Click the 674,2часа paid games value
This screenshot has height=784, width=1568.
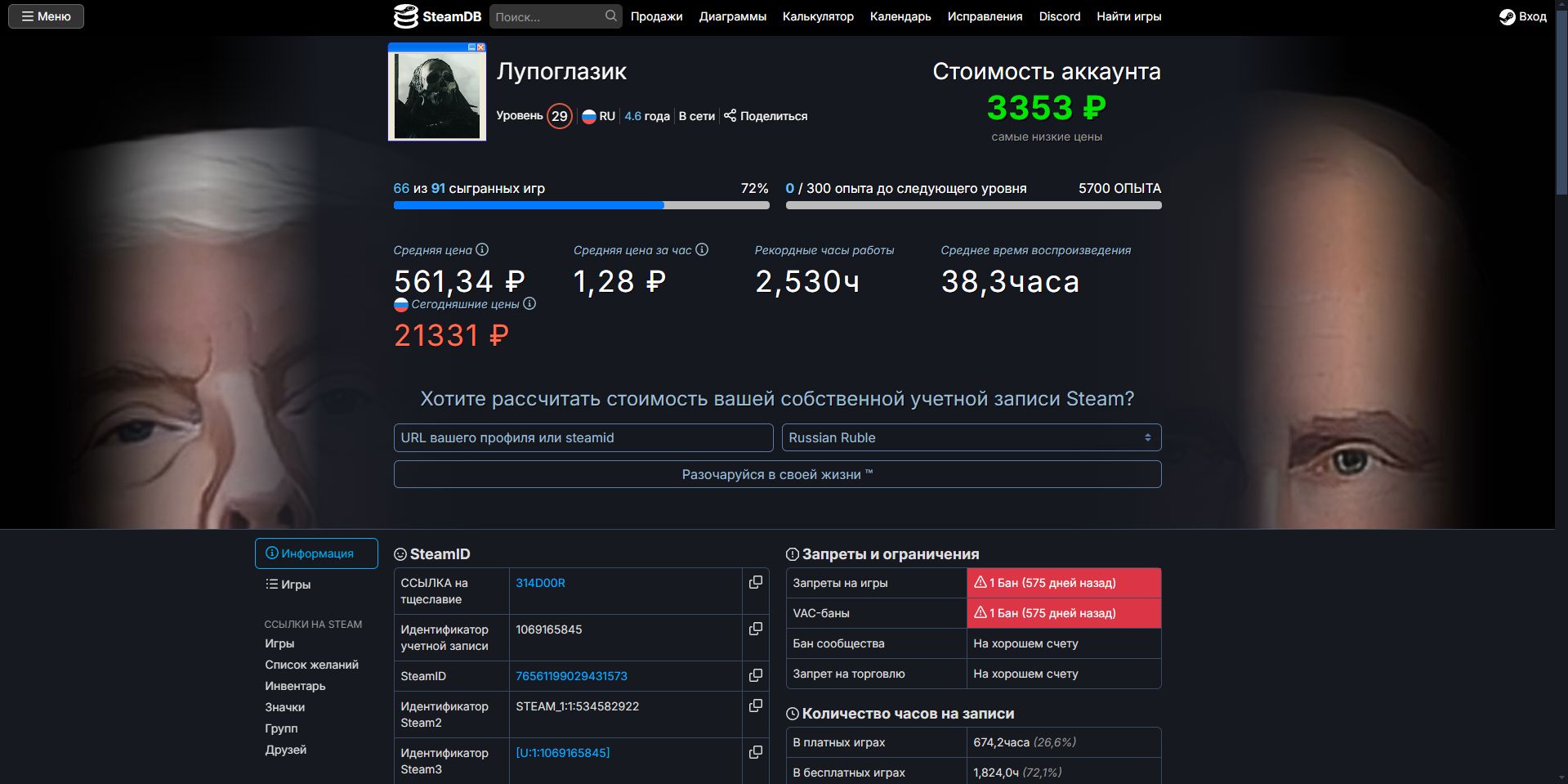[1001, 742]
